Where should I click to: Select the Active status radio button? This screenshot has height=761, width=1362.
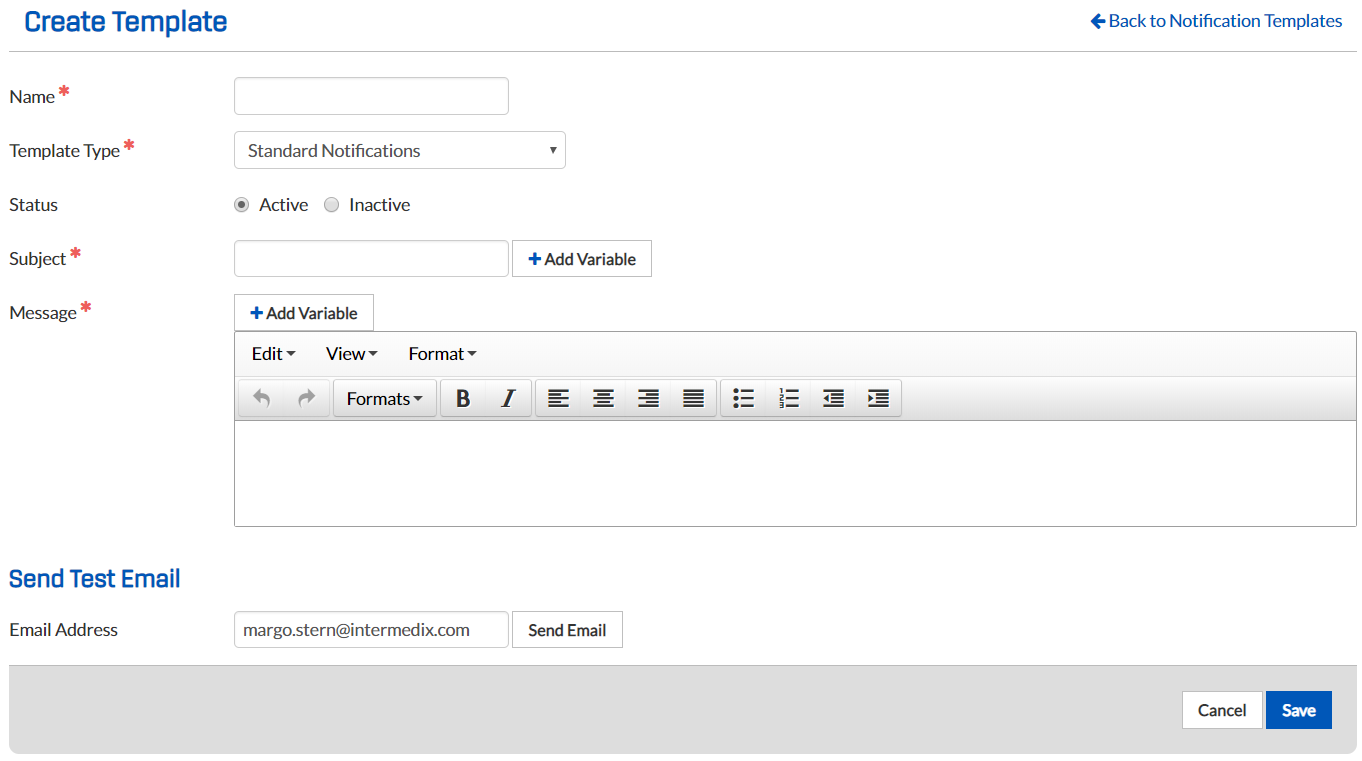pyautogui.click(x=241, y=205)
